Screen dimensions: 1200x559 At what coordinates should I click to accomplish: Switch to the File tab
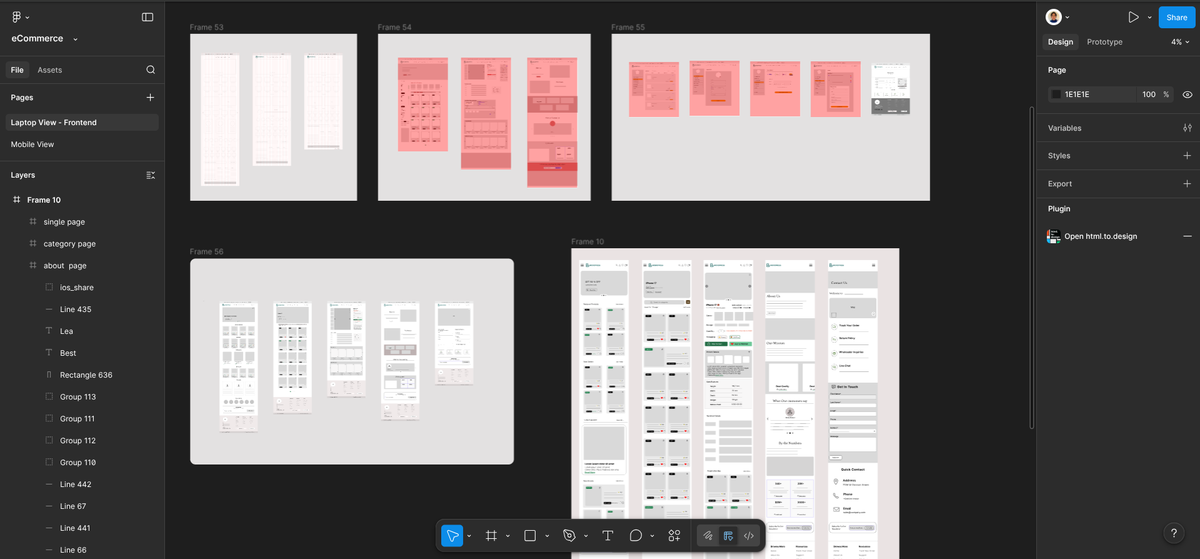coord(17,70)
